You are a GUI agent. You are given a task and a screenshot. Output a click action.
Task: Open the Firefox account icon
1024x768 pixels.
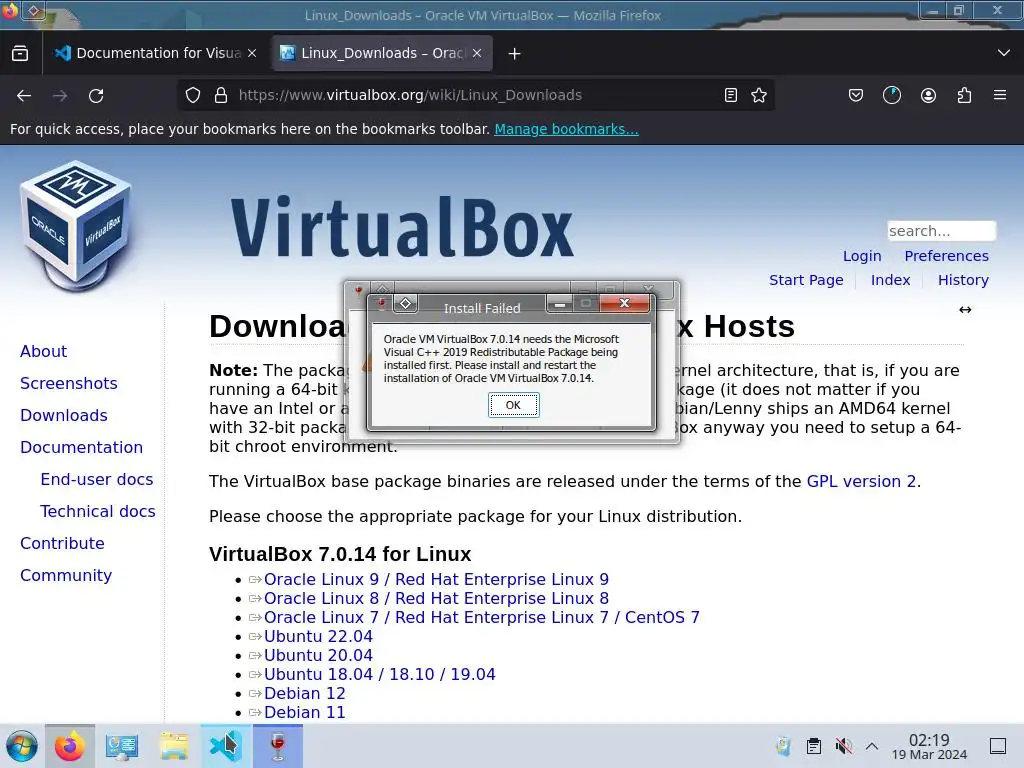pos(928,95)
